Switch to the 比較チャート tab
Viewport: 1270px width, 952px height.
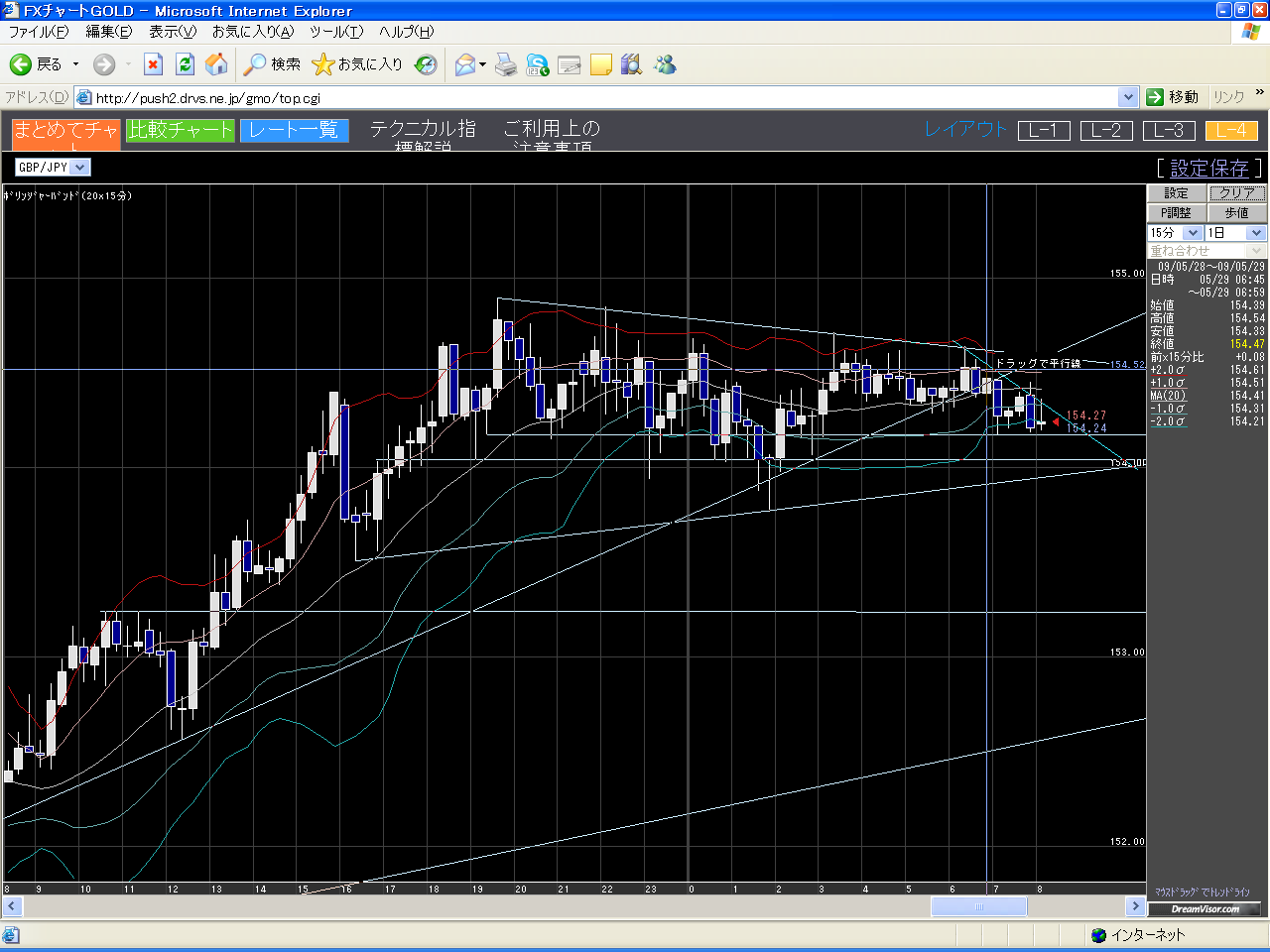click(181, 130)
